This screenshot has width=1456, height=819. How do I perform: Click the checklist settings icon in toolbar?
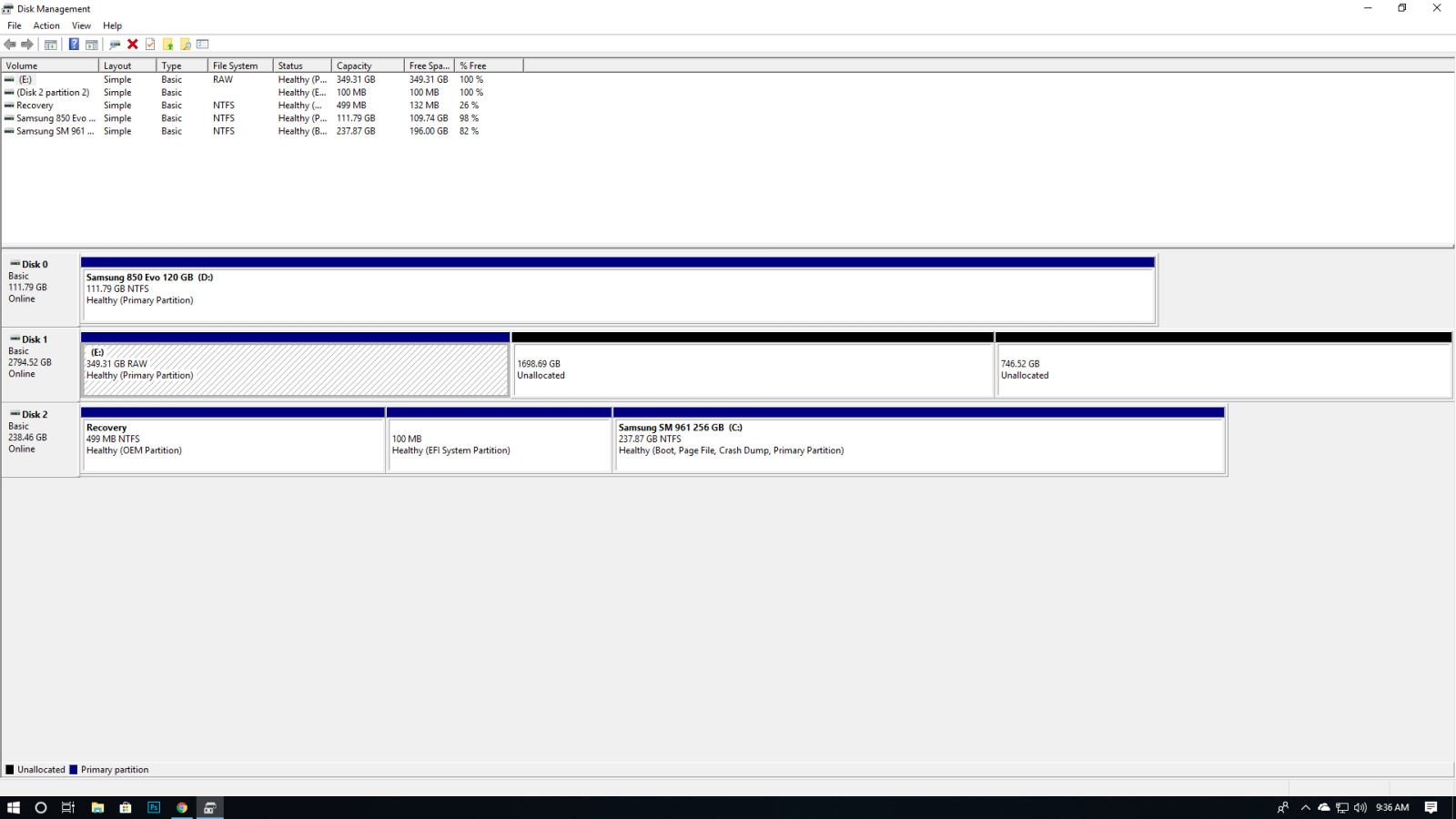point(203,44)
